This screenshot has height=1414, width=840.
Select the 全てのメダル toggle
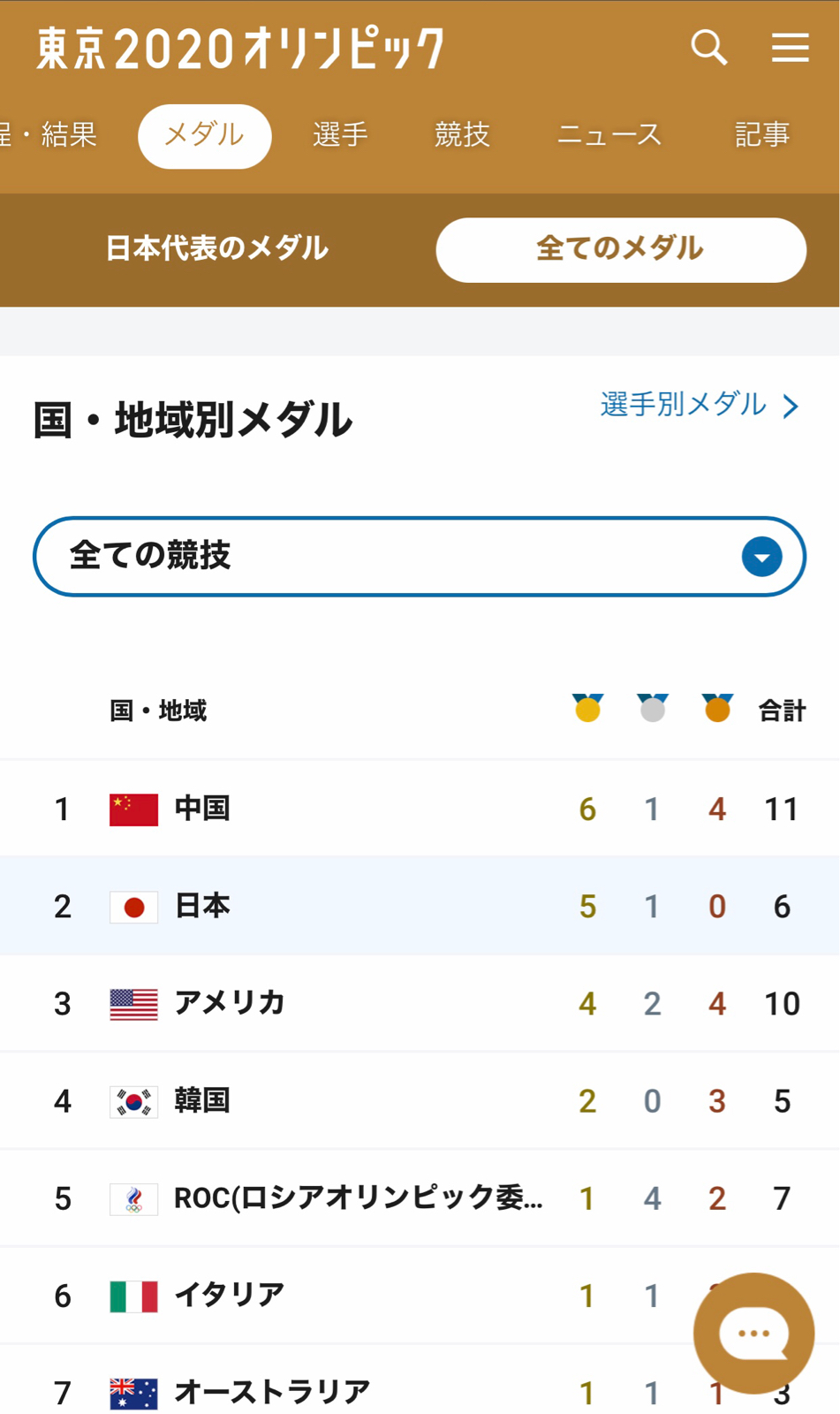[x=621, y=250]
